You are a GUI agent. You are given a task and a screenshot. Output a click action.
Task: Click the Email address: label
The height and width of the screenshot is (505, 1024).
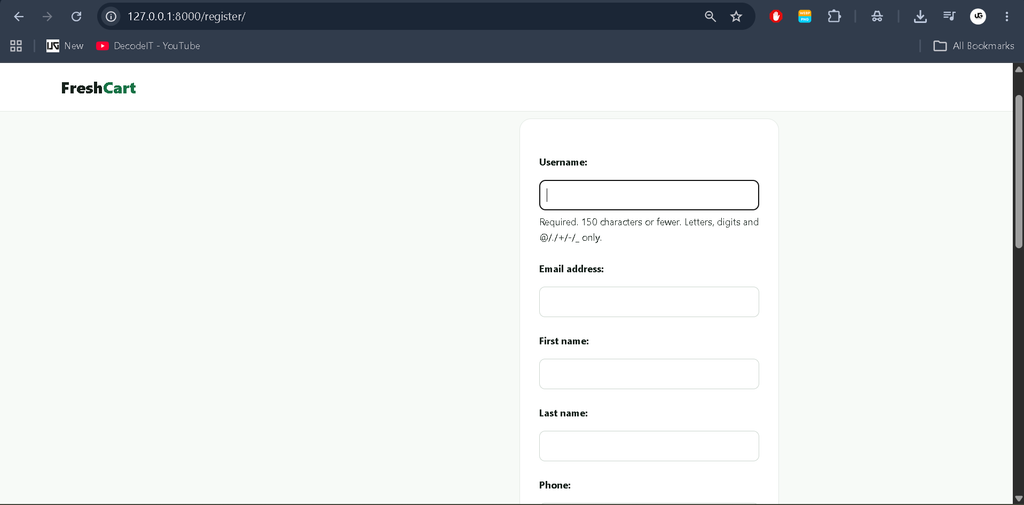(571, 269)
